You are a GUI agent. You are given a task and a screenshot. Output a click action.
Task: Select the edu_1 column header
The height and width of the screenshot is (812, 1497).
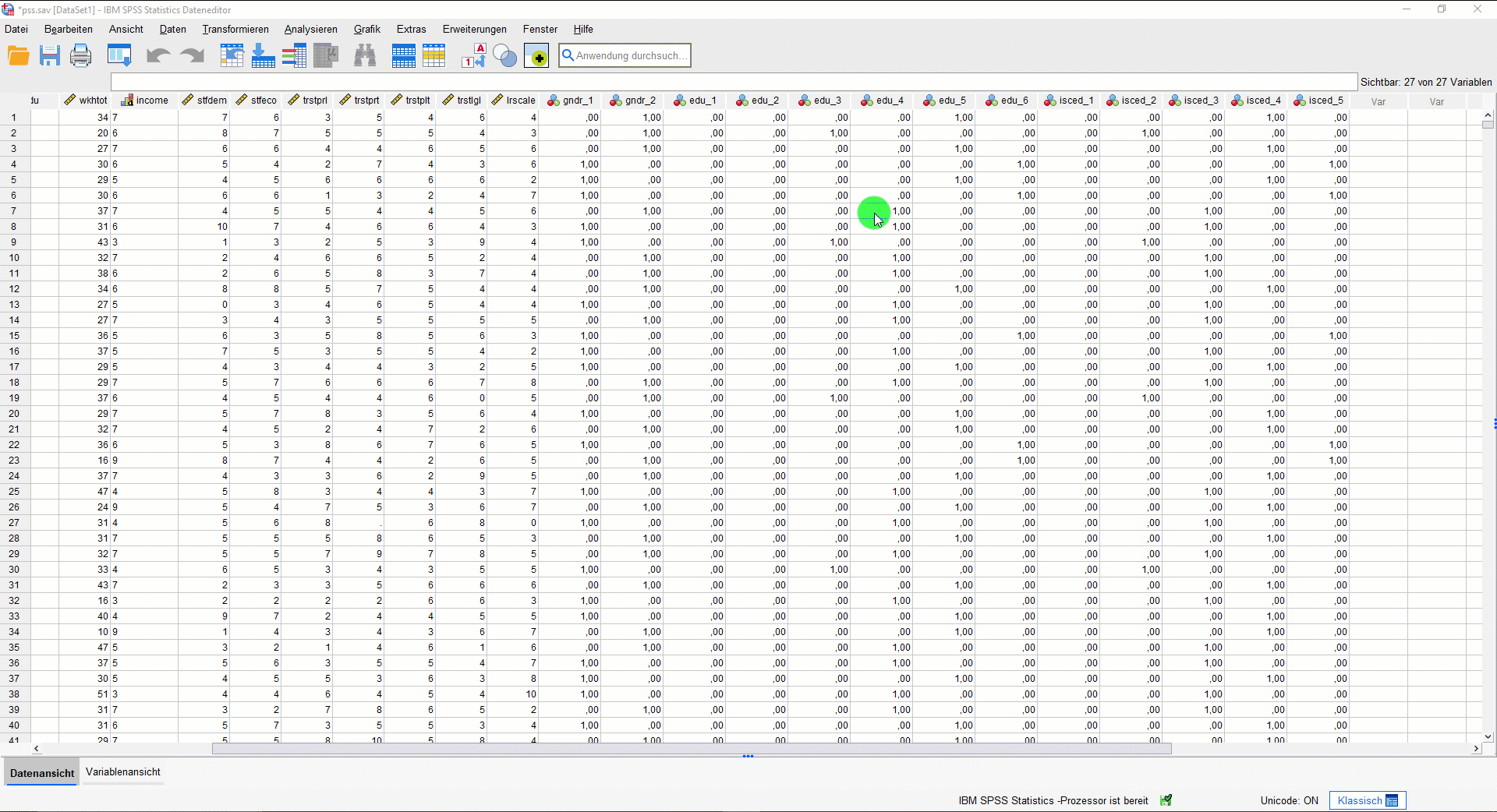pyautogui.click(x=695, y=101)
